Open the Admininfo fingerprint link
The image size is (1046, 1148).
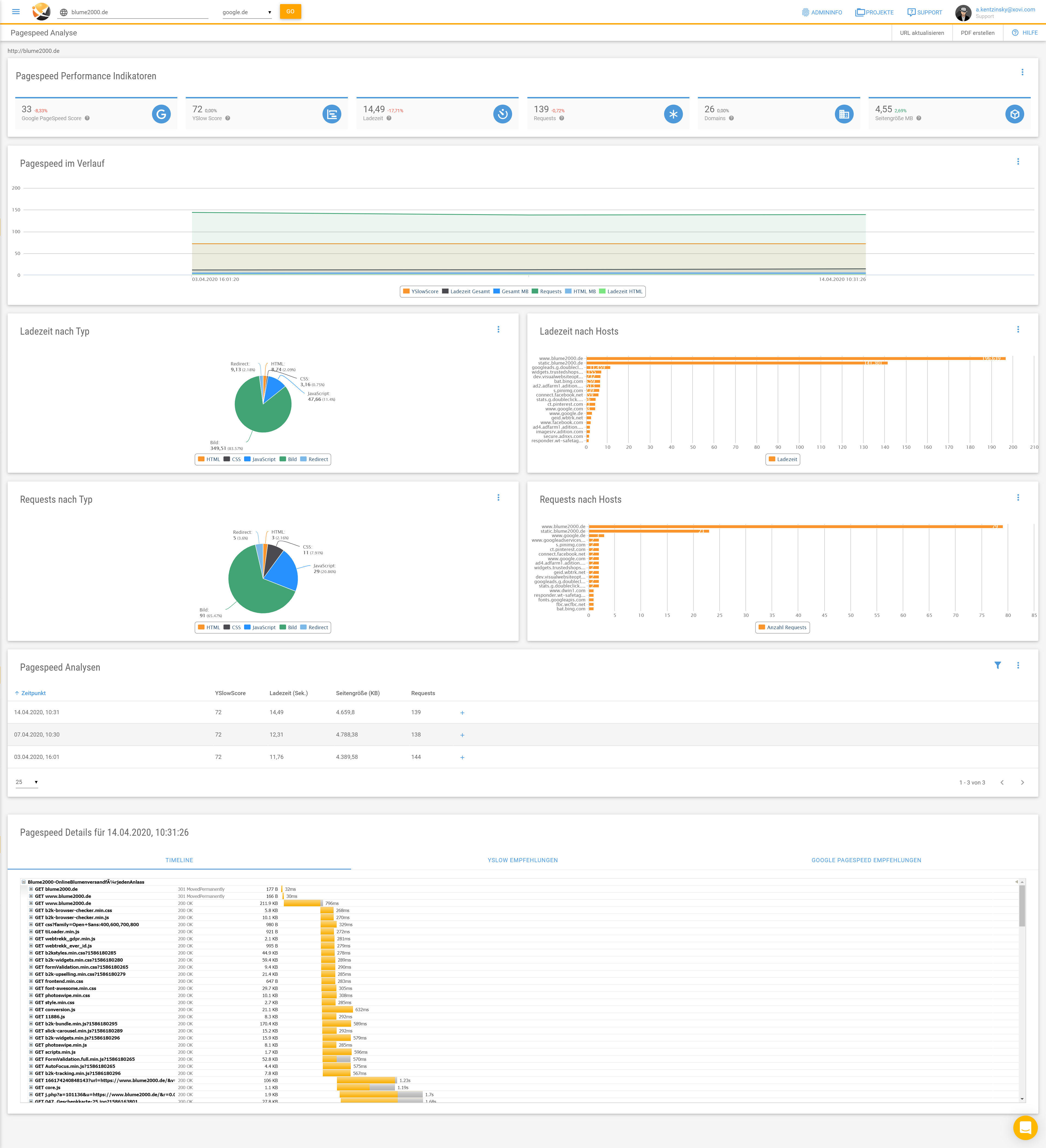coord(822,13)
